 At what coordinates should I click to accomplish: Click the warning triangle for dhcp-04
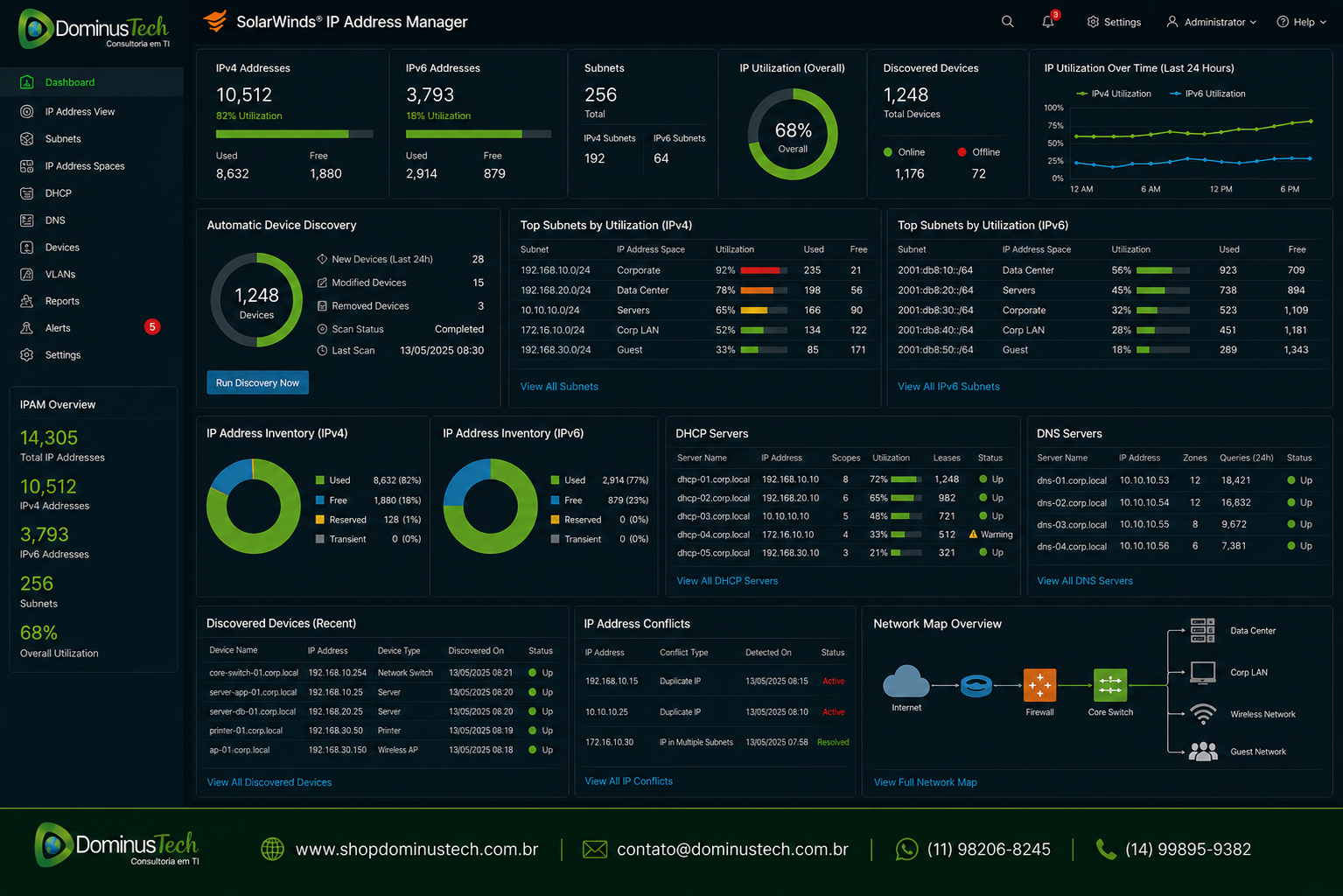973,534
